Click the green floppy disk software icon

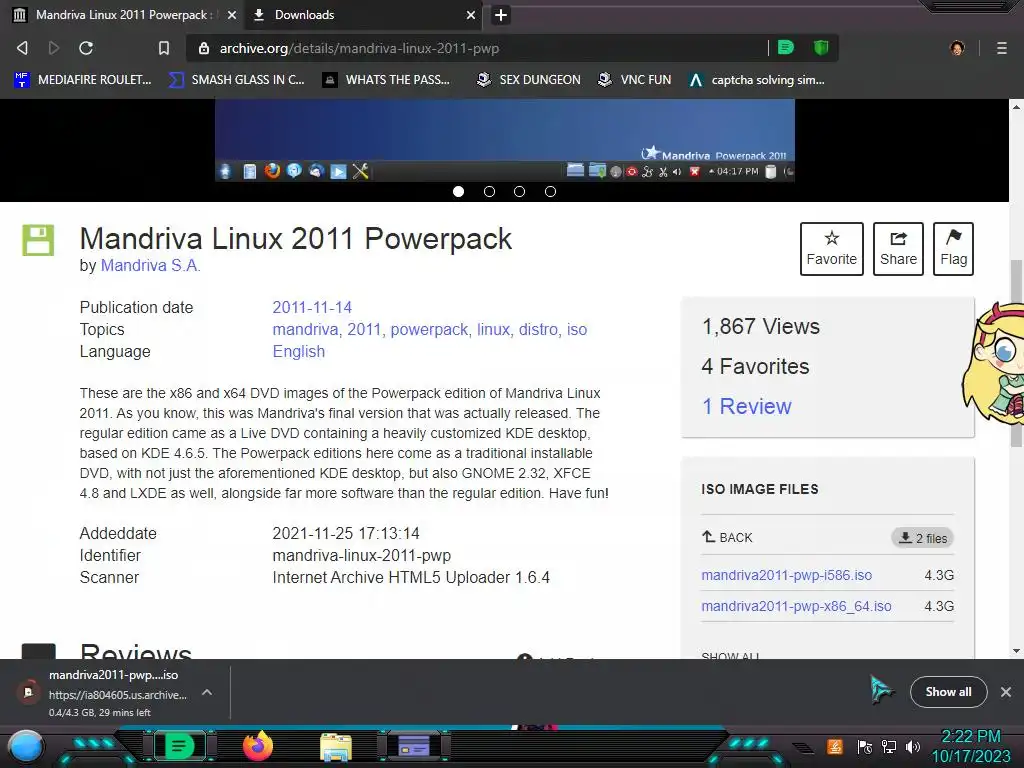tap(39, 240)
